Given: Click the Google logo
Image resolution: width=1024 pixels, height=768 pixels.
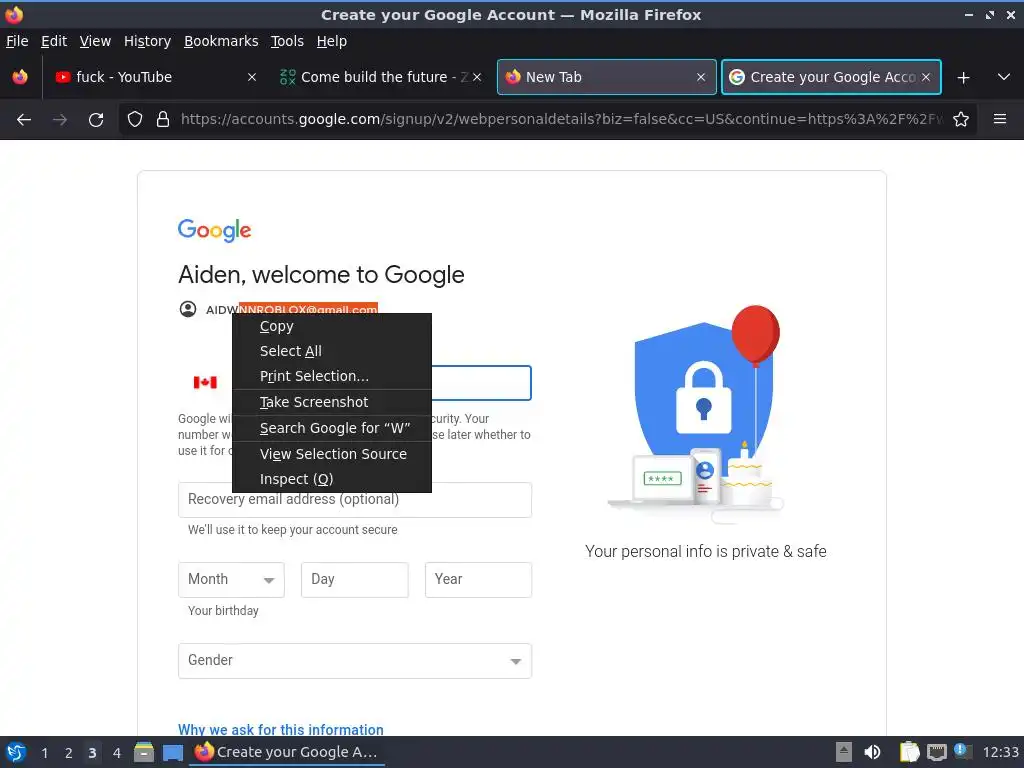Looking at the screenshot, I should click(214, 231).
